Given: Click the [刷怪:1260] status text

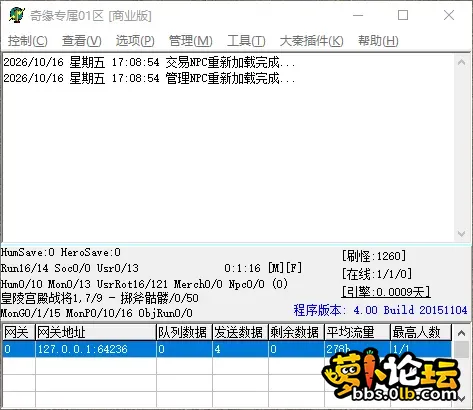Looking at the screenshot, I should 374,256.
